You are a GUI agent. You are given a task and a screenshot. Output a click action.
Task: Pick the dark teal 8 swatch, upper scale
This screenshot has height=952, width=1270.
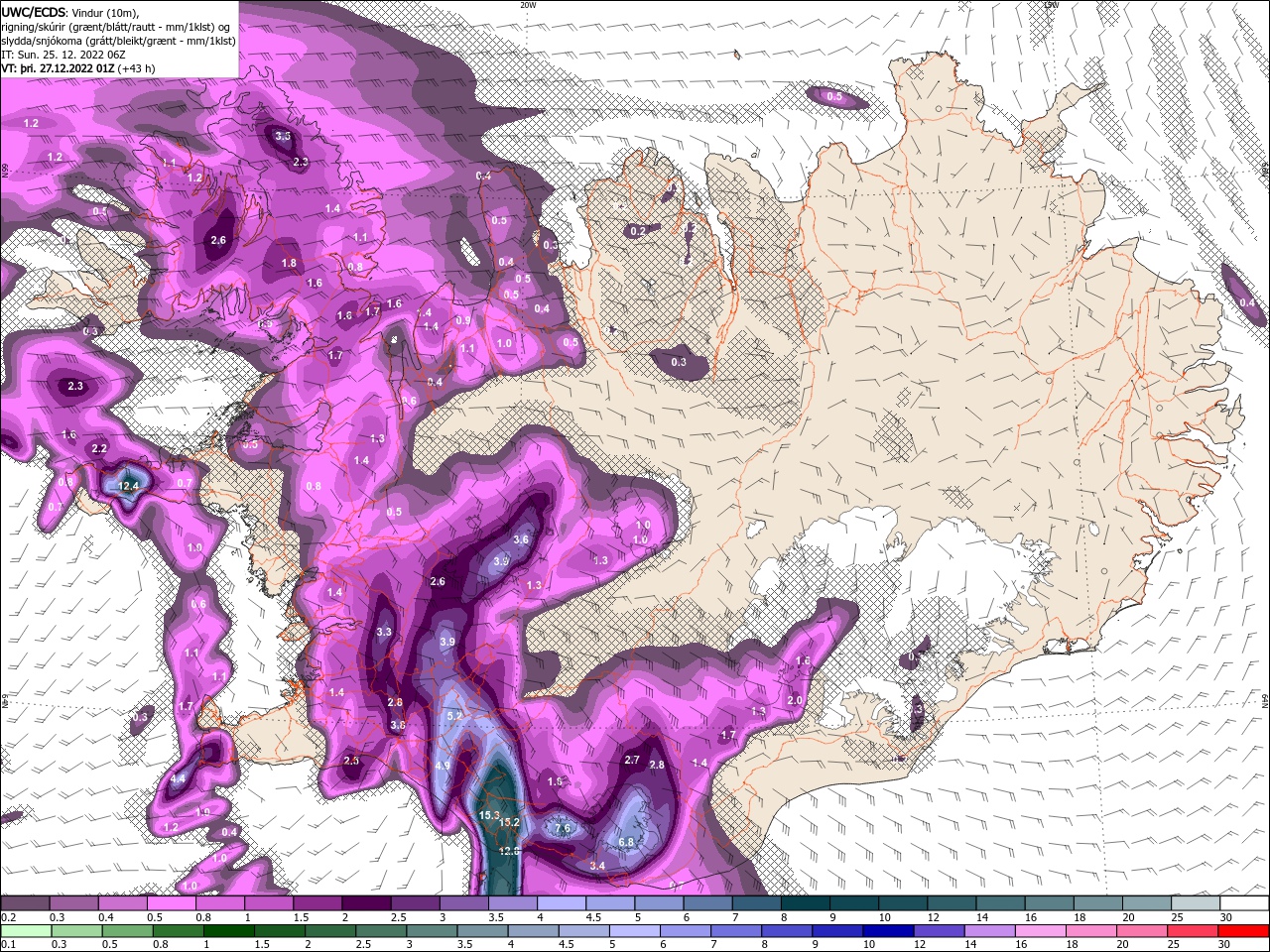pyautogui.click(x=806, y=903)
